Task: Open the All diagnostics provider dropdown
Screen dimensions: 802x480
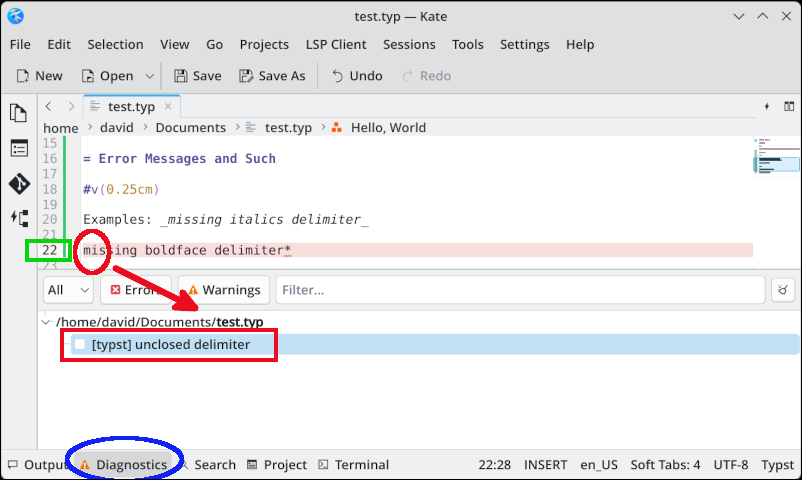Action: coord(68,290)
